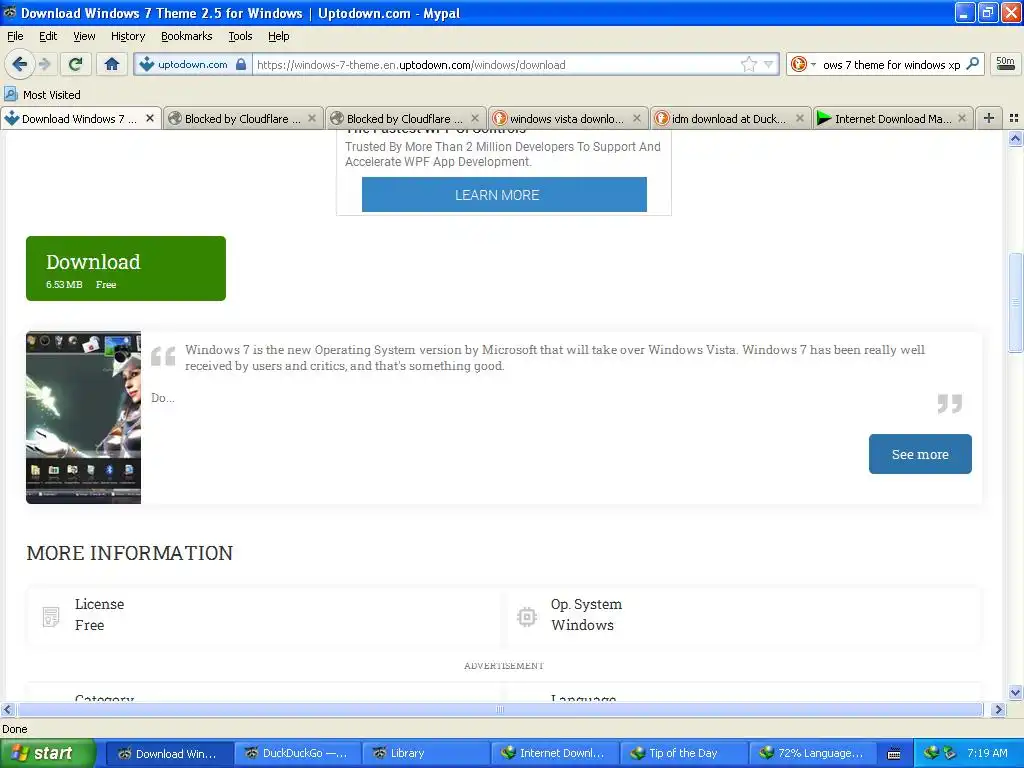The width and height of the screenshot is (1024, 768).
Task: Click the vertical scrollbar up arrow
Action: [1015, 138]
